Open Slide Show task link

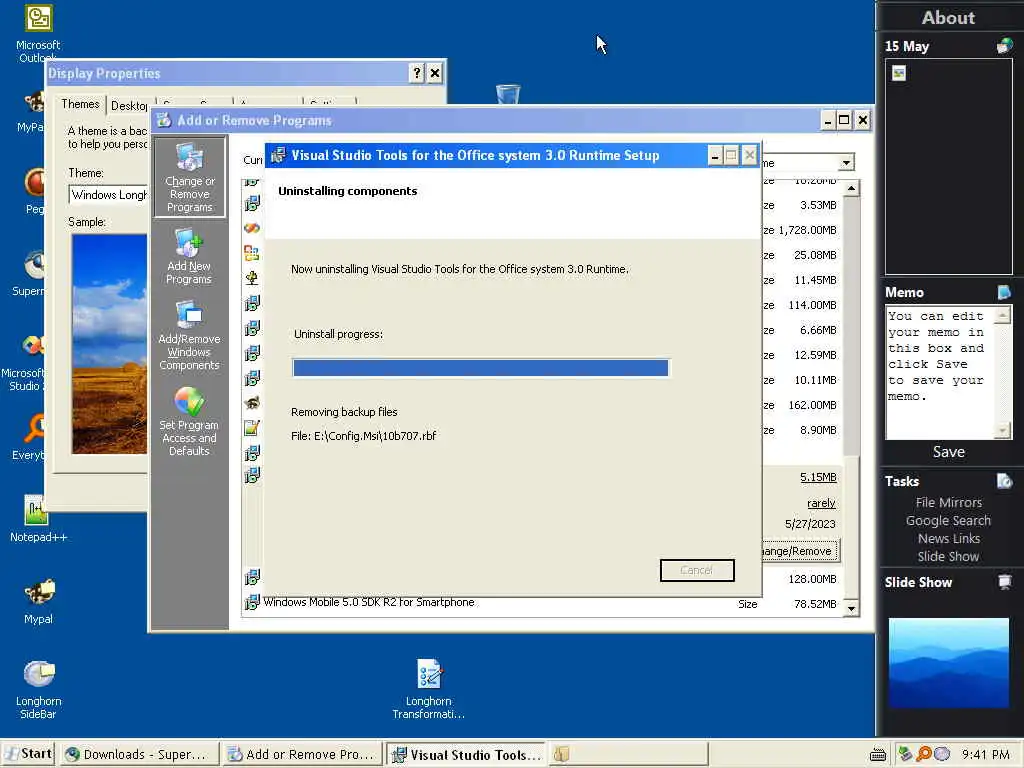point(948,556)
